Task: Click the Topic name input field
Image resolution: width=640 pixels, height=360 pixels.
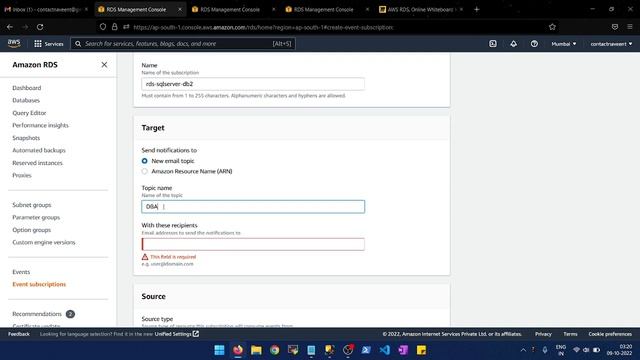Action: 253,207
